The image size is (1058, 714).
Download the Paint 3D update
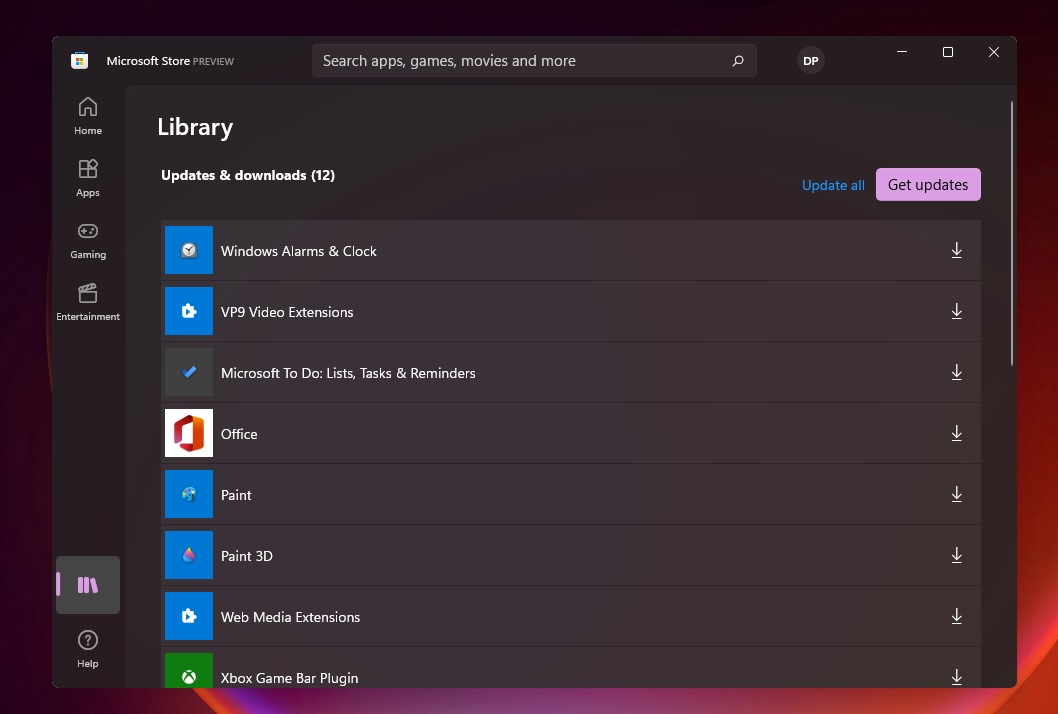pyautogui.click(x=956, y=555)
